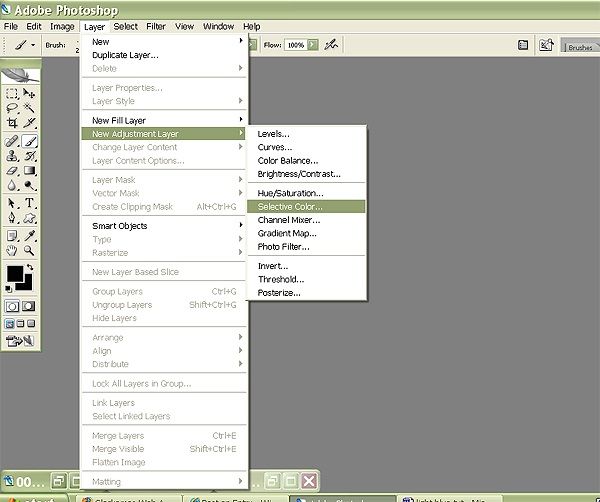This screenshot has width=600, height=502.
Task: Click Edit in ImageReady icon
Action: click(20, 341)
